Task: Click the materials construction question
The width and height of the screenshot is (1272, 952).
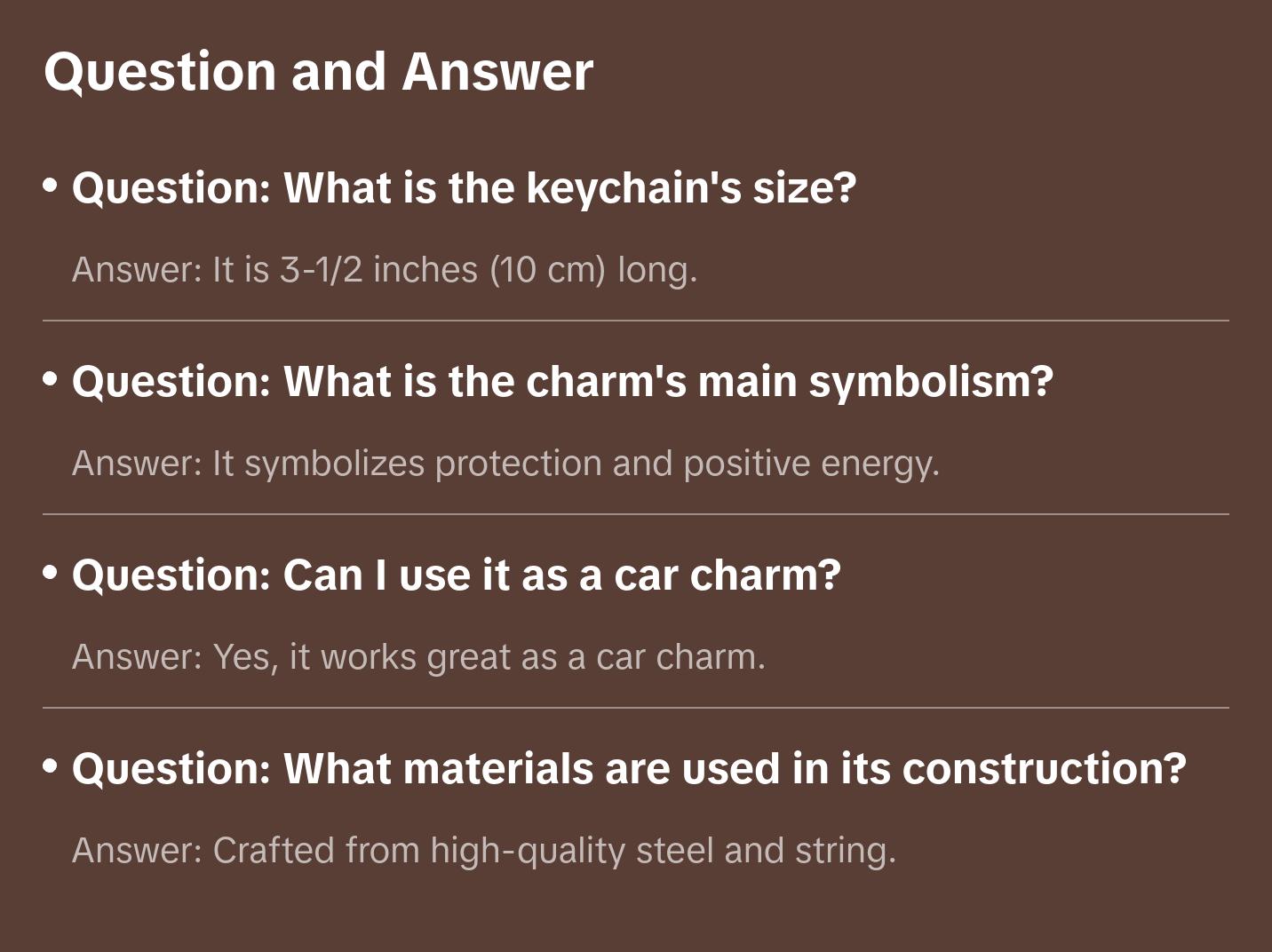Action: (x=629, y=768)
